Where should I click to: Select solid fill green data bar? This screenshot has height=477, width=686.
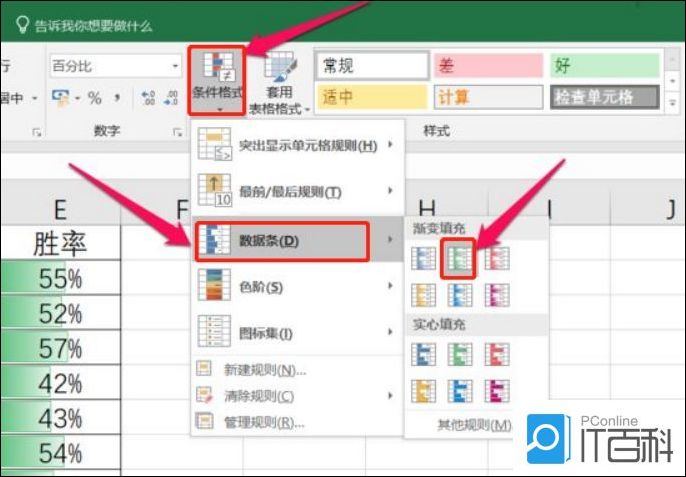[460, 354]
